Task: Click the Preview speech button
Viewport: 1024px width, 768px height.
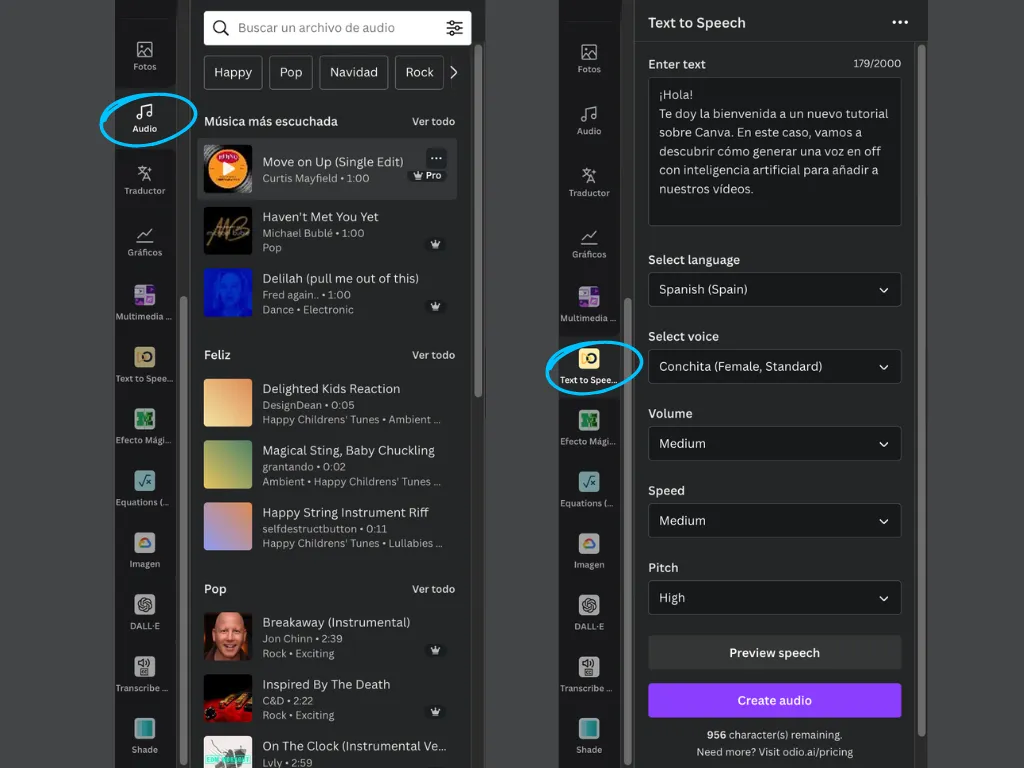Action: point(775,652)
